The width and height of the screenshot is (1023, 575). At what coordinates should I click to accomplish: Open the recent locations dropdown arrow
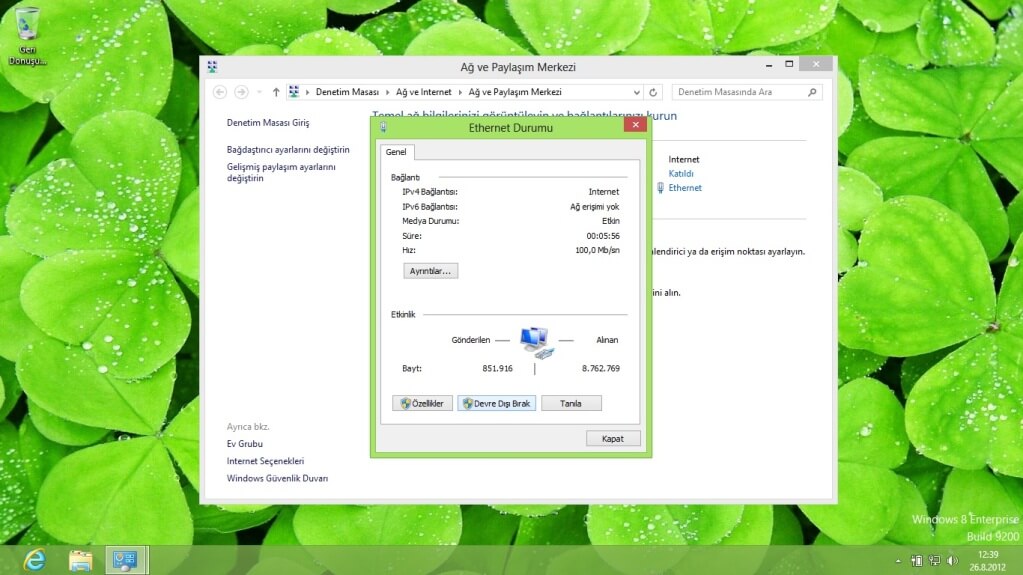point(258,92)
